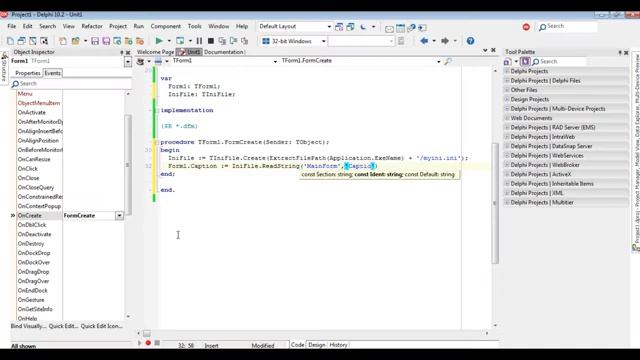Open Default Layout dropdown
Screen dimensions: 640x360
(329, 27)
